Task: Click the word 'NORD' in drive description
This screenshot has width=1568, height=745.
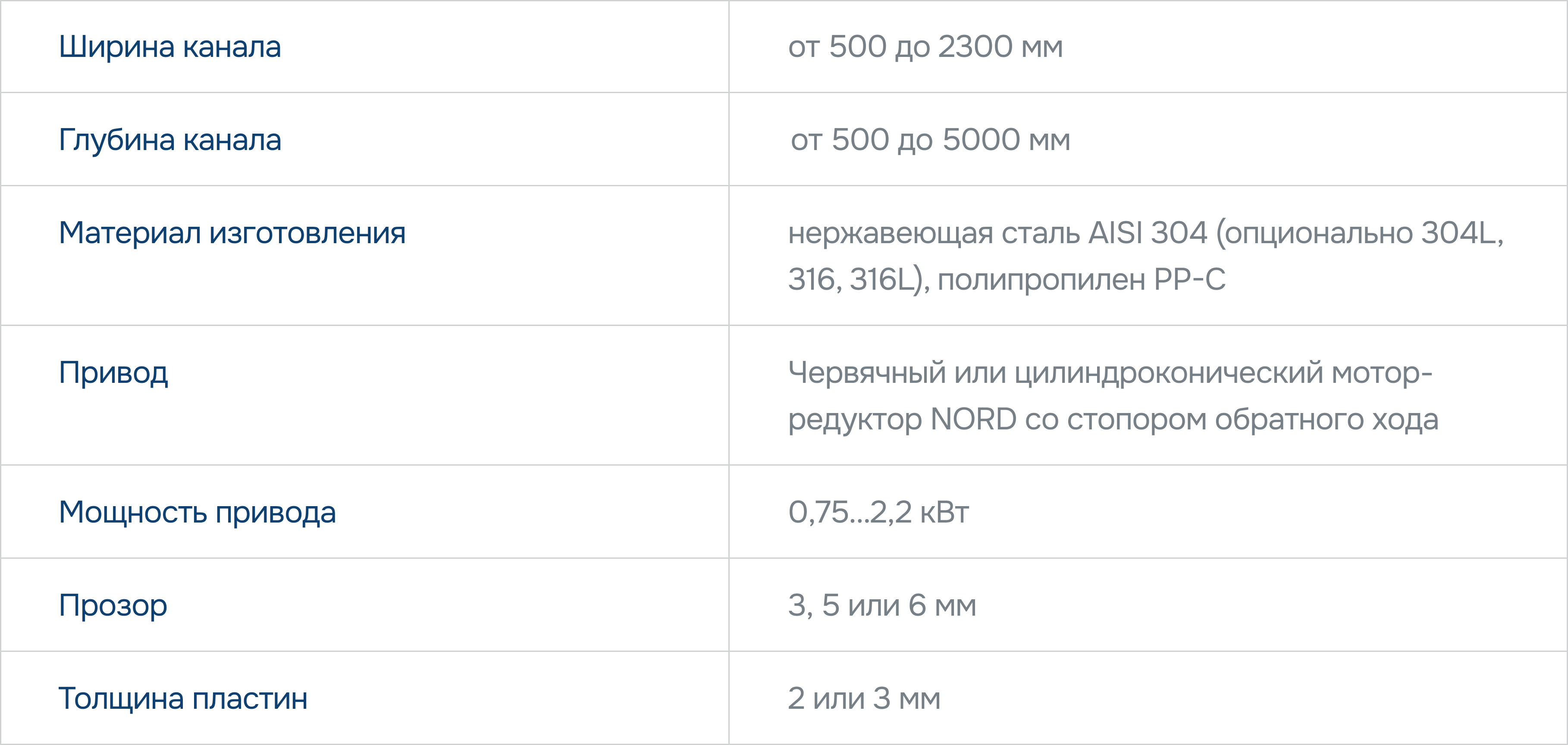Action: (x=973, y=419)
